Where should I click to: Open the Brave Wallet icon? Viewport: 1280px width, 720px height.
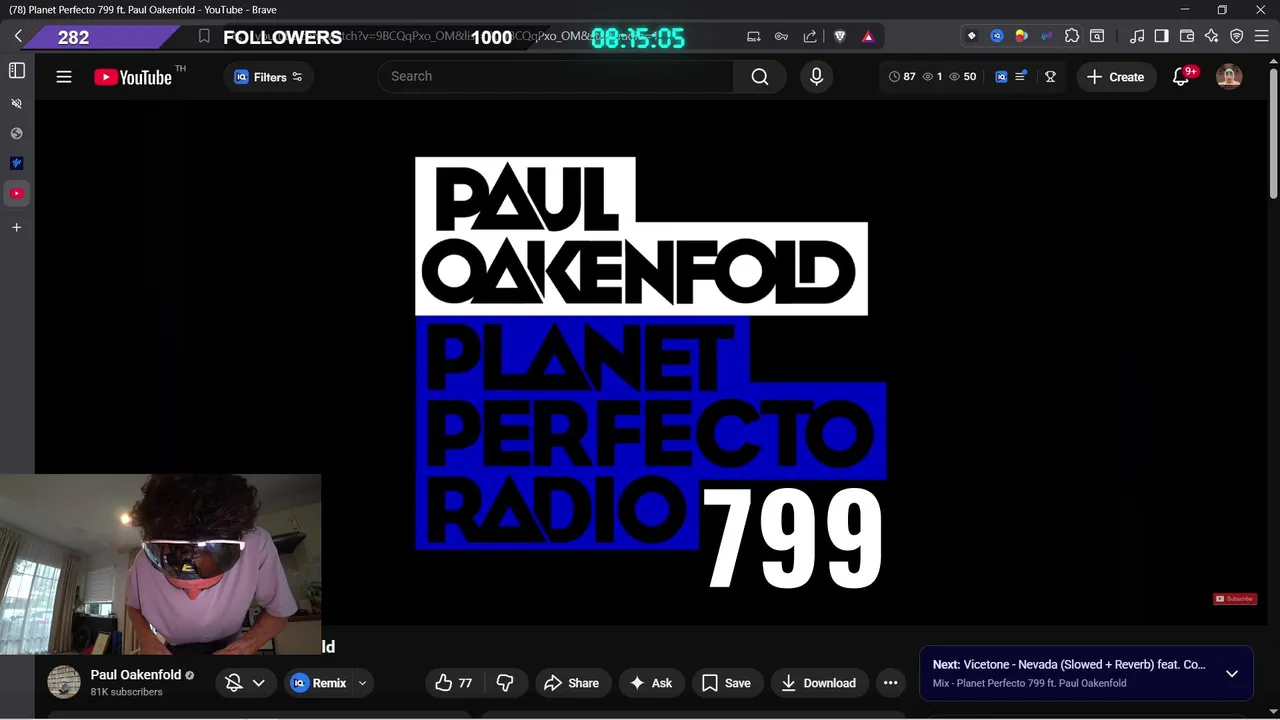(x=1187, y=36)
